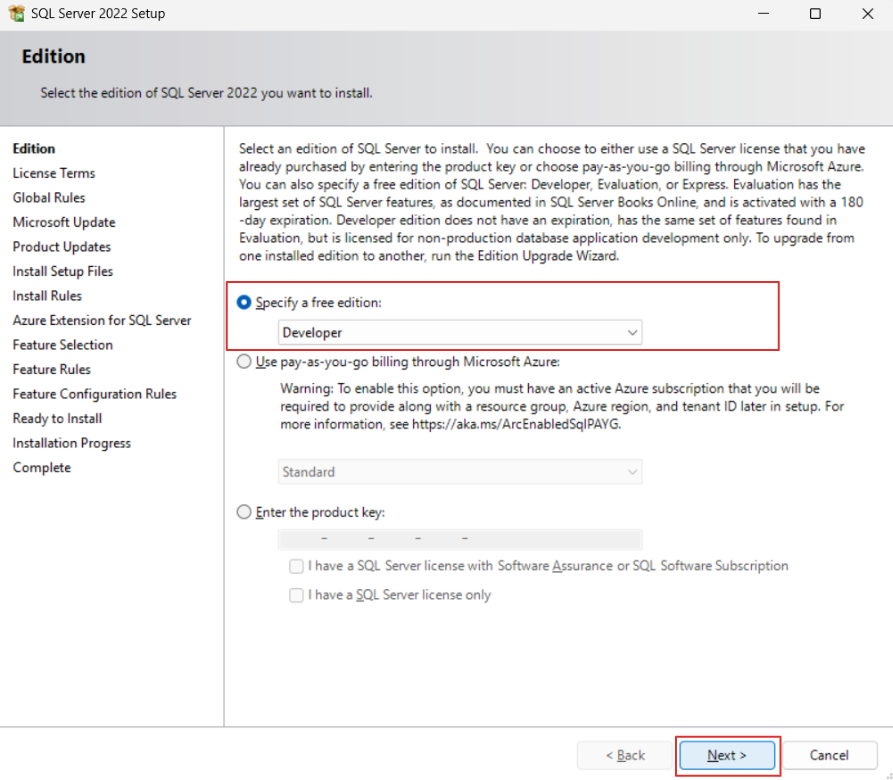Open Azure Extension for SQL Server step
The height and width of the screenshot is (780, 893).
pyautogui.click(x=101, y=320)
